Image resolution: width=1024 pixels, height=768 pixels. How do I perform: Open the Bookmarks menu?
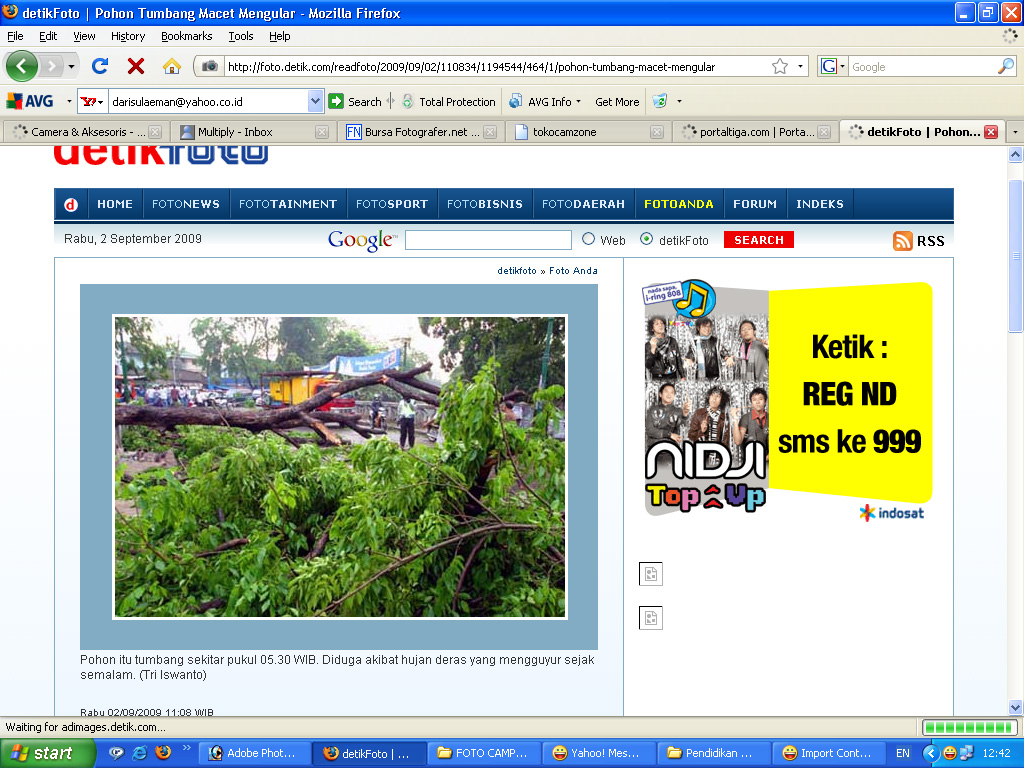point(187,37)
